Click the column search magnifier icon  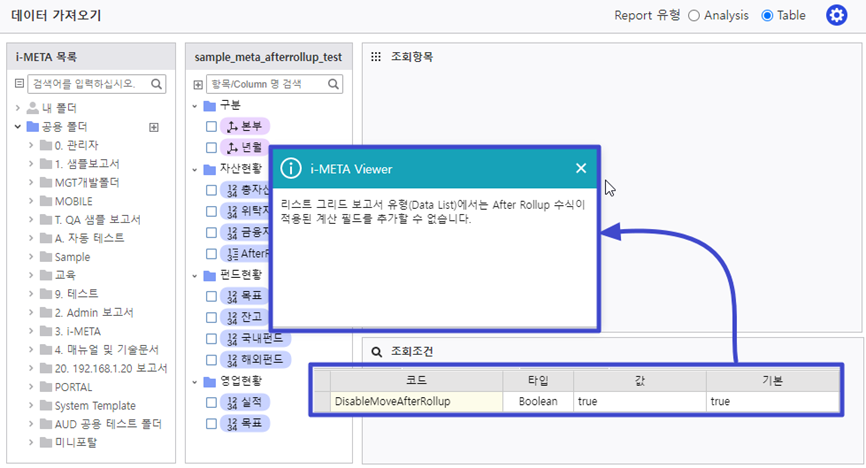coord(336,84)
